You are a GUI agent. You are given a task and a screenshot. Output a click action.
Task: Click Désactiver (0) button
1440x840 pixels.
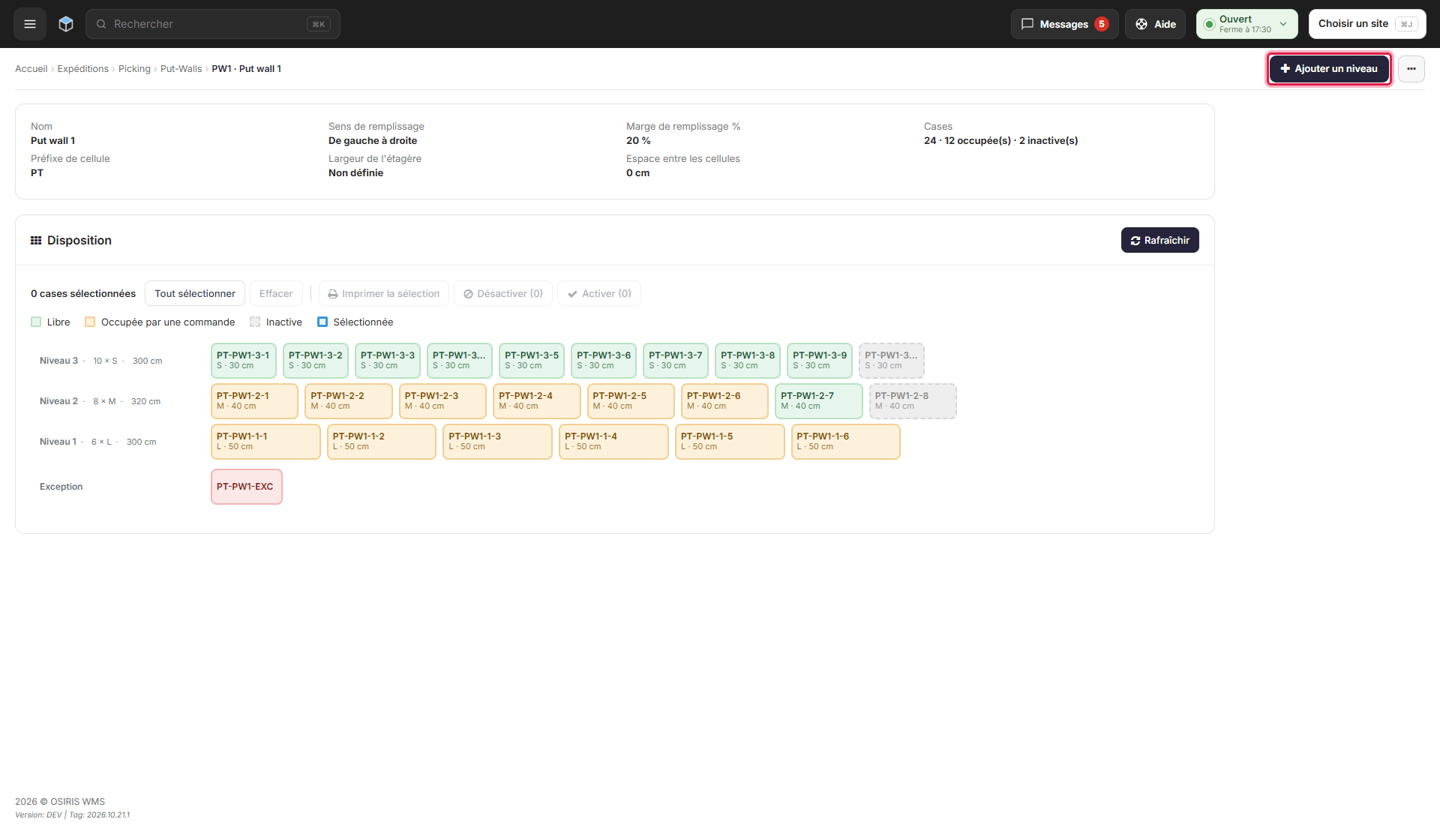[503, 294]
